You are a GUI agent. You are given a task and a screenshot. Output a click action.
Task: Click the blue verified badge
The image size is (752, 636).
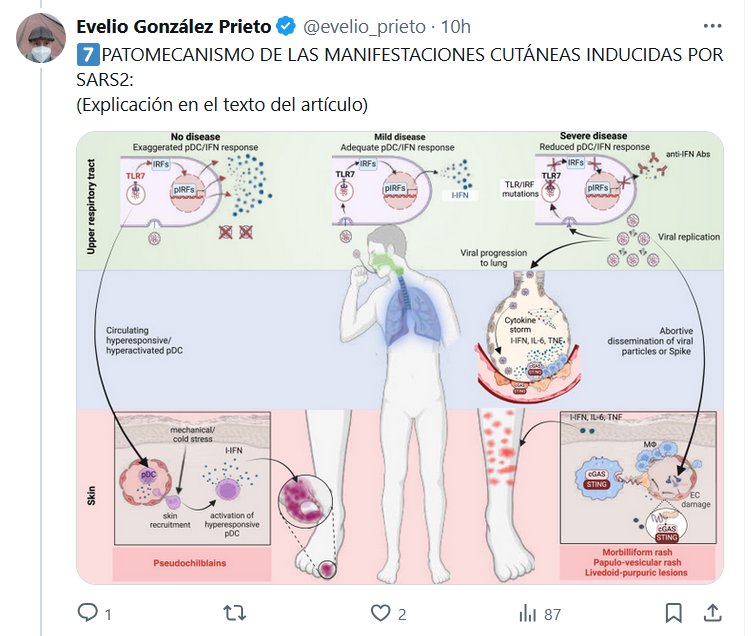[286, 26]
